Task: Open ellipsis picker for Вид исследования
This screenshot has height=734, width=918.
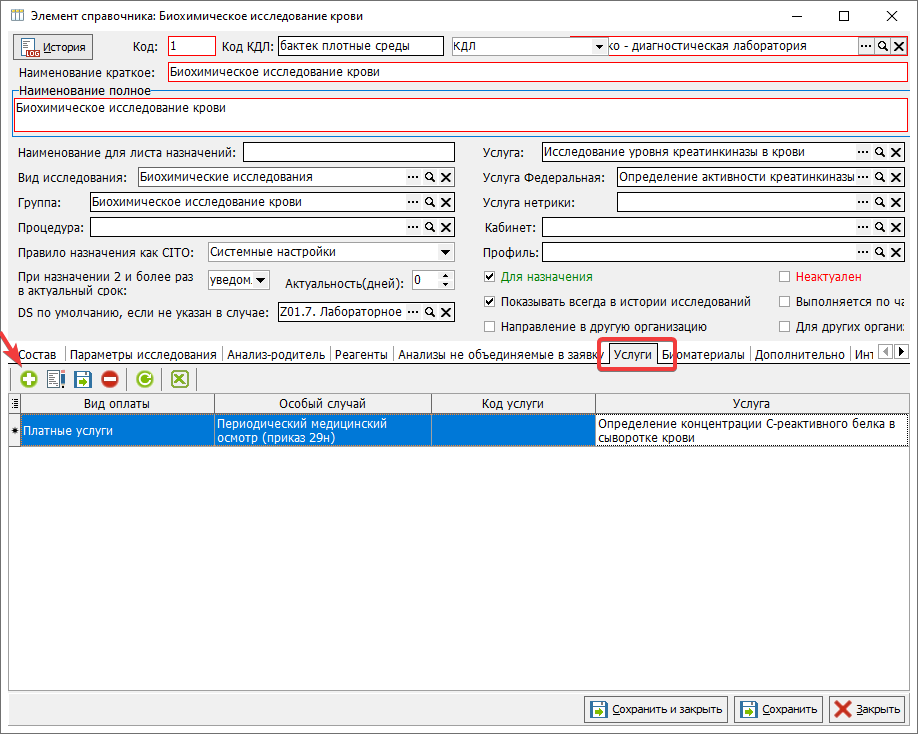Action: 413,177
